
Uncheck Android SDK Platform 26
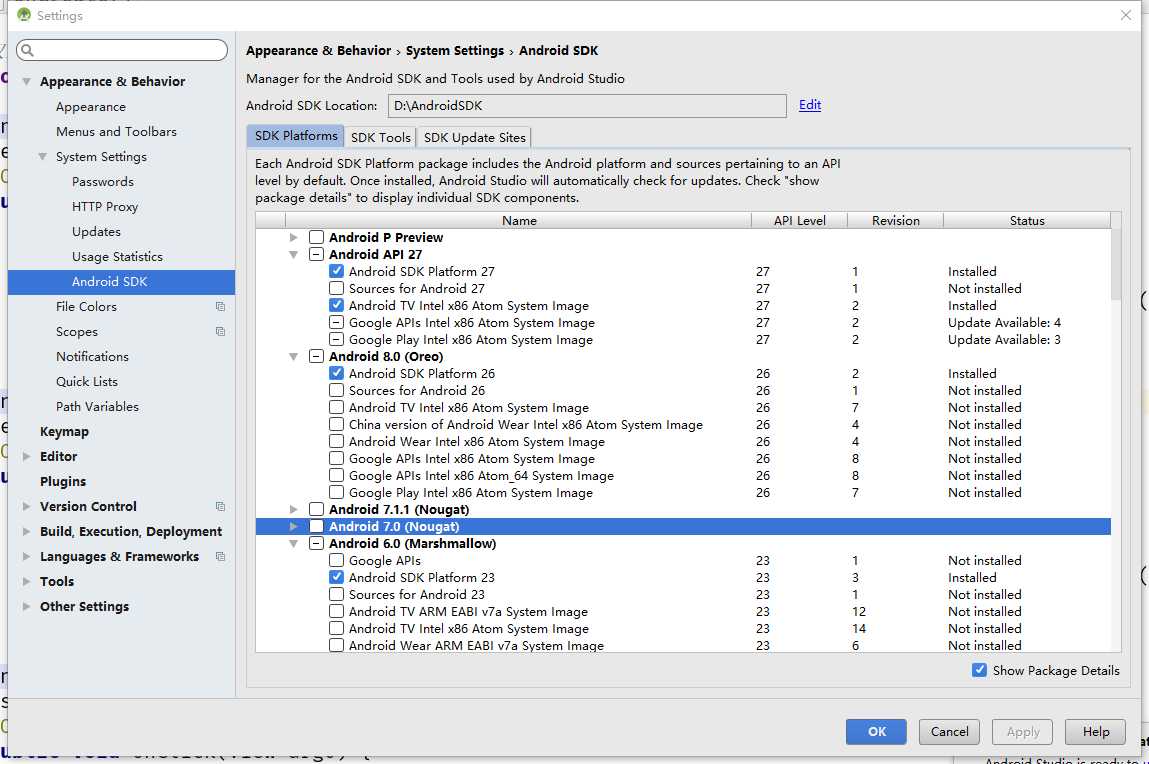[x=336, y=373]
